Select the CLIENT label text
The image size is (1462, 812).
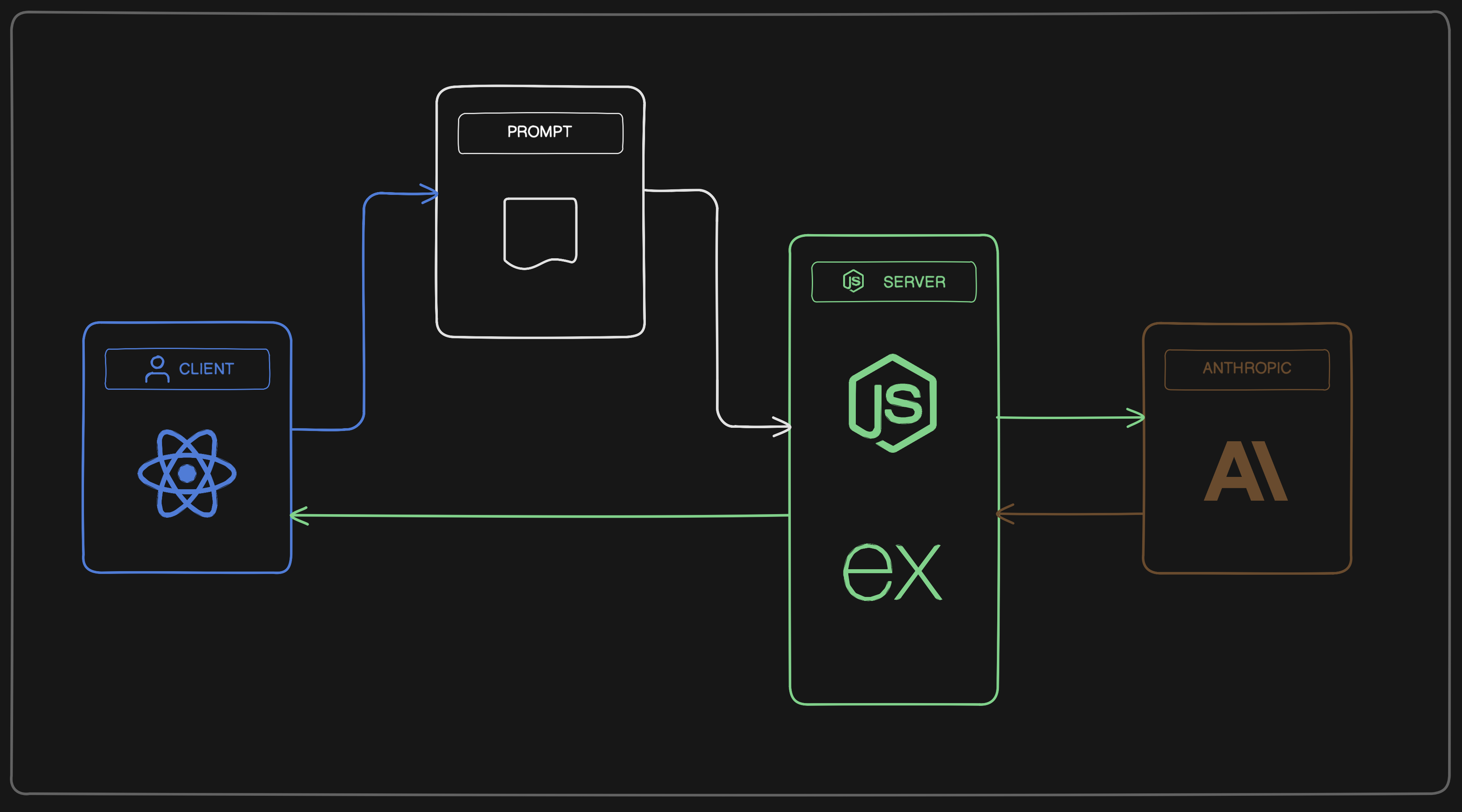pyautogui.click(x=206, y=369)
